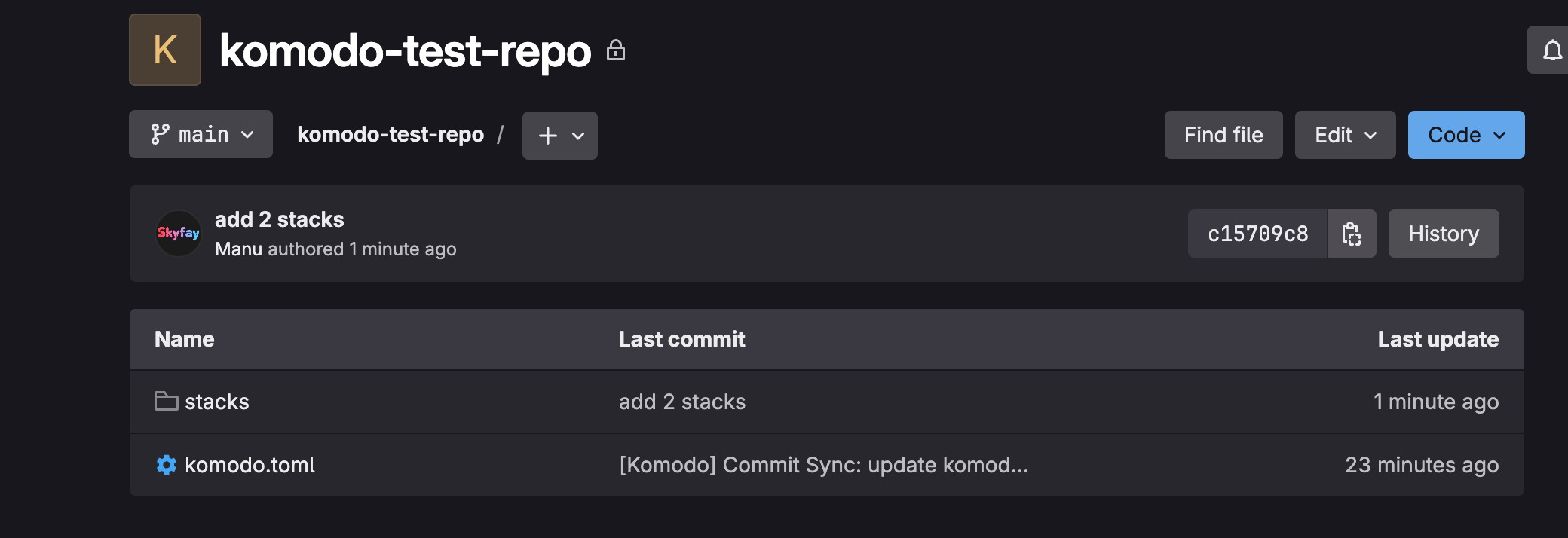Click komodo-test-repo breadcrumb link

[x=390, y=134]
